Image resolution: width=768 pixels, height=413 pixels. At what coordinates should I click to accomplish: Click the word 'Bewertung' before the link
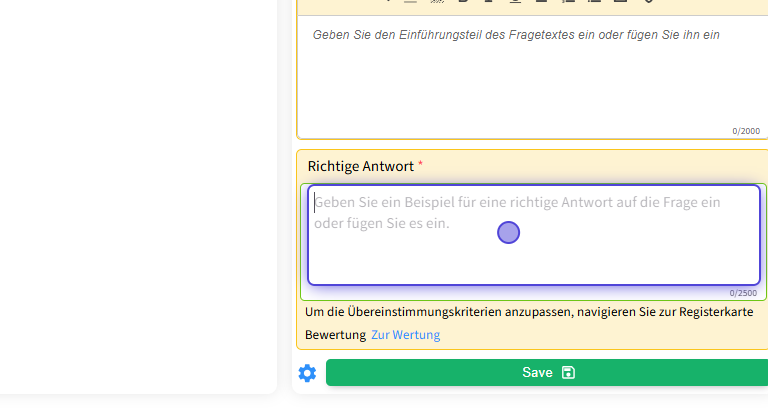pos(335,335)
